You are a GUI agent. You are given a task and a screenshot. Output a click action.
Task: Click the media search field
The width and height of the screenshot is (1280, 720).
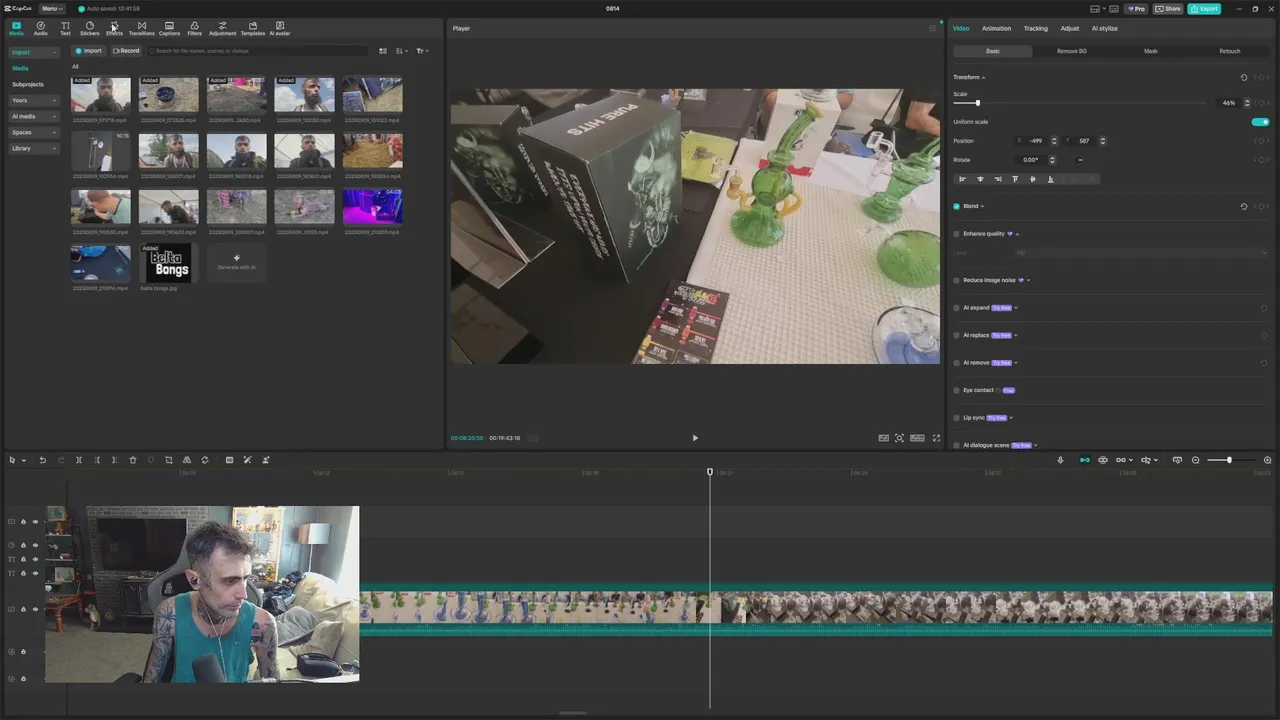260,51
